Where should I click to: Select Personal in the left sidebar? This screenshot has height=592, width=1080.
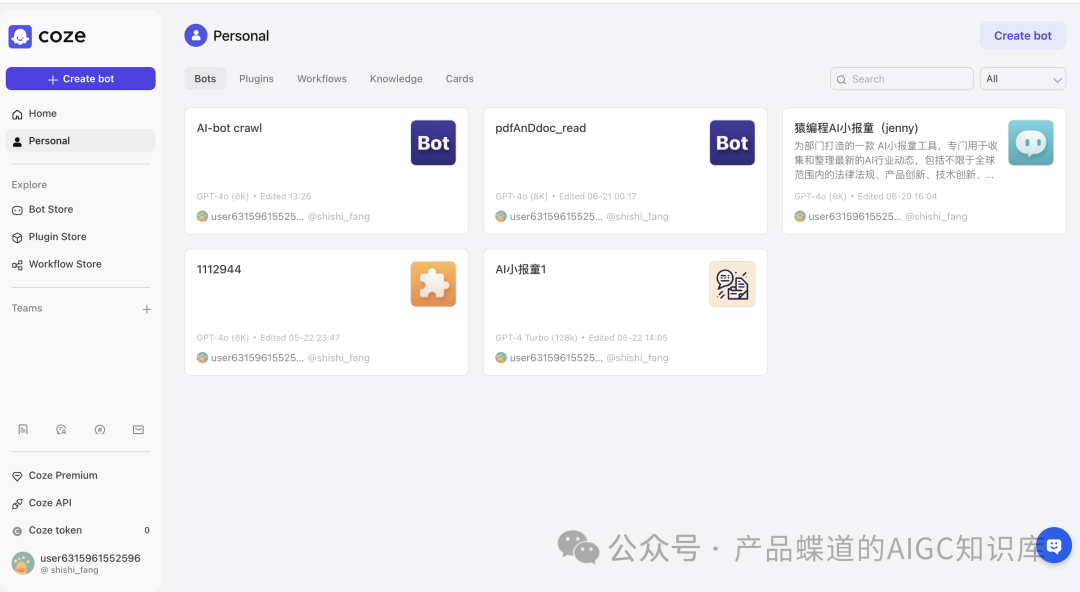pos(81,141)
